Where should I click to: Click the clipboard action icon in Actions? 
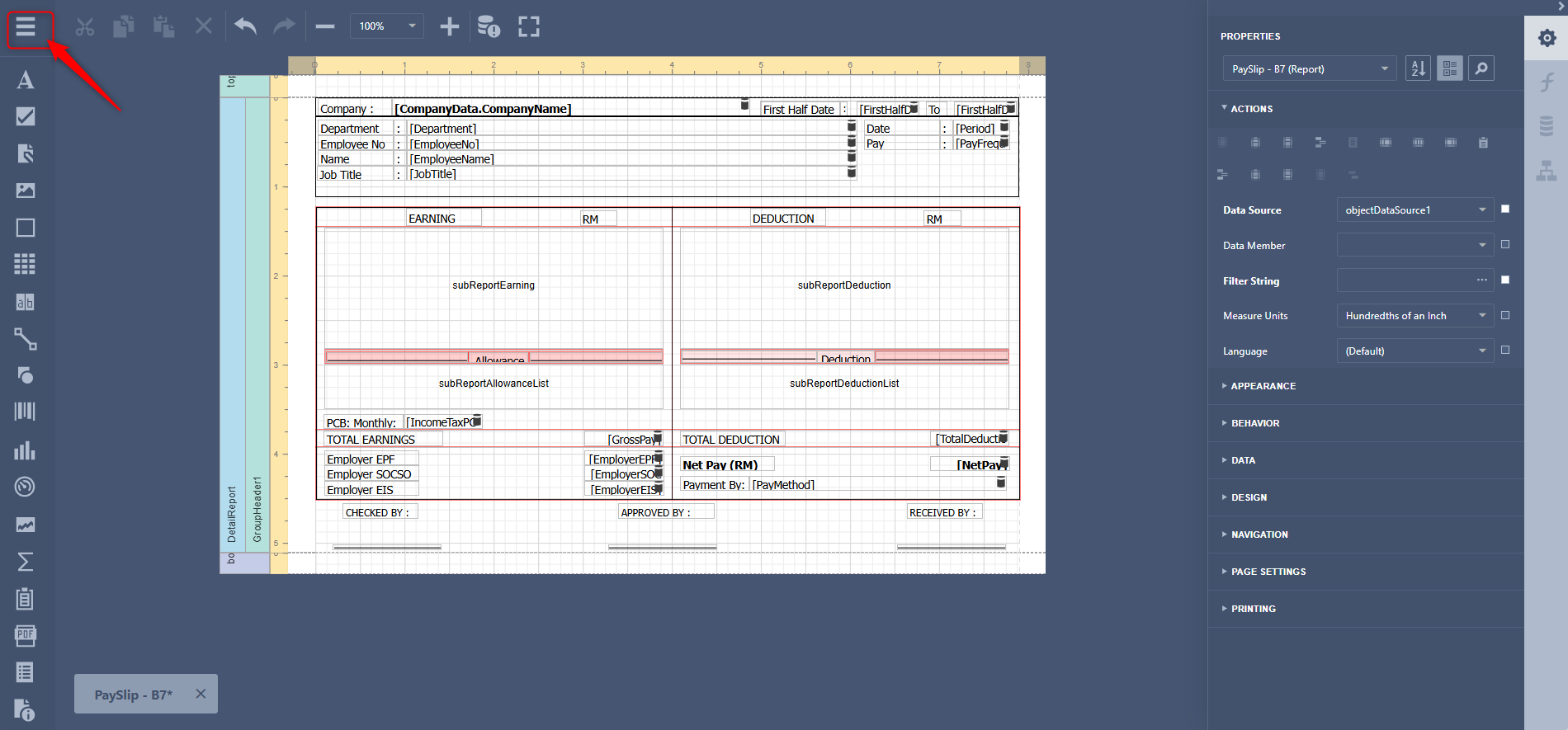pyautogui.click(x=1483, y=143)
